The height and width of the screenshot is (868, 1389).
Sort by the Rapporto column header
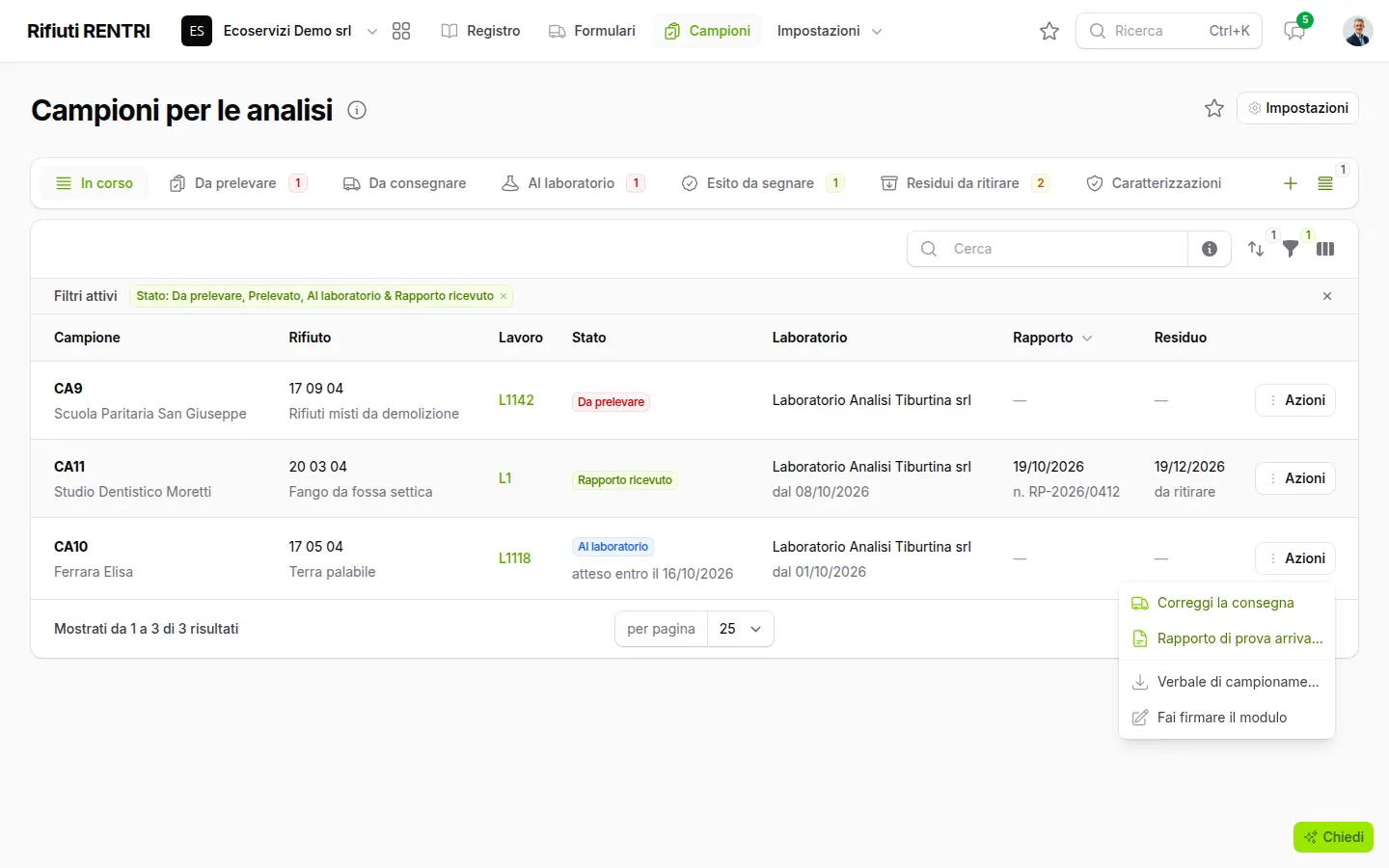(1052, 338)
